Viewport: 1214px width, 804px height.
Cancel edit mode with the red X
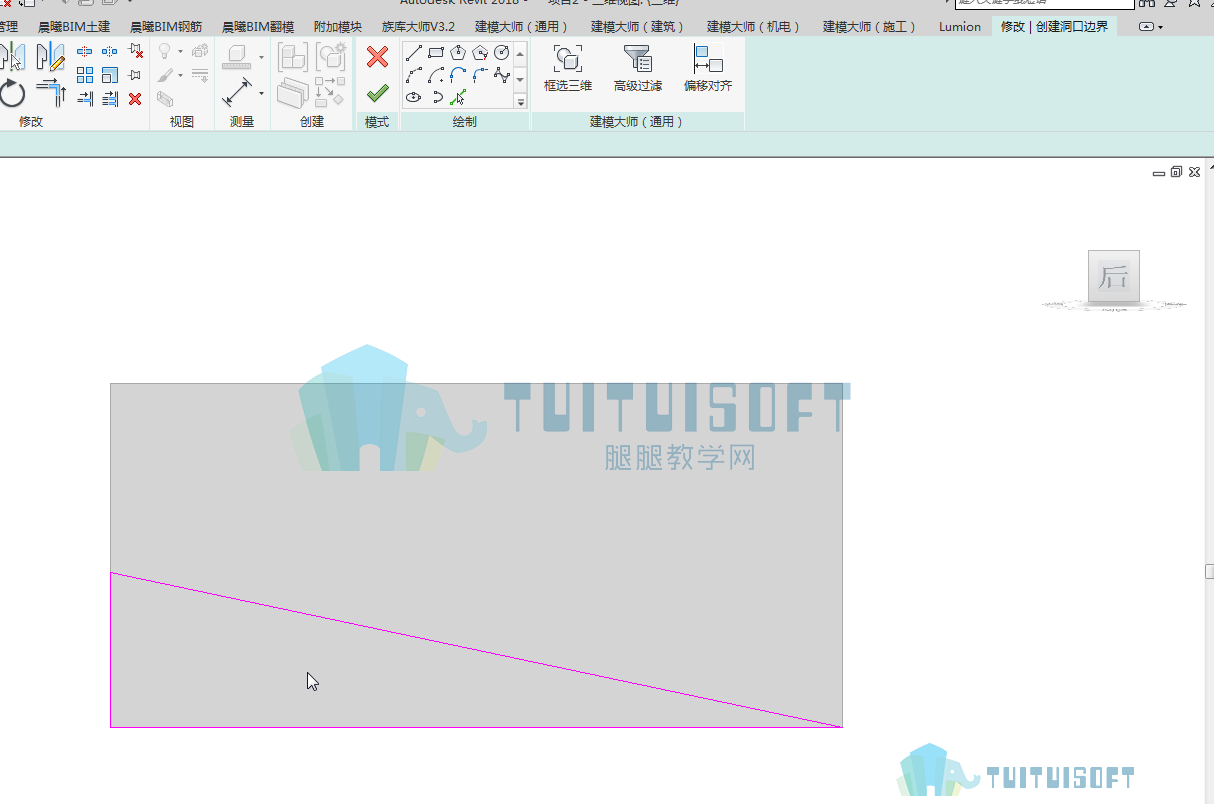377,57
